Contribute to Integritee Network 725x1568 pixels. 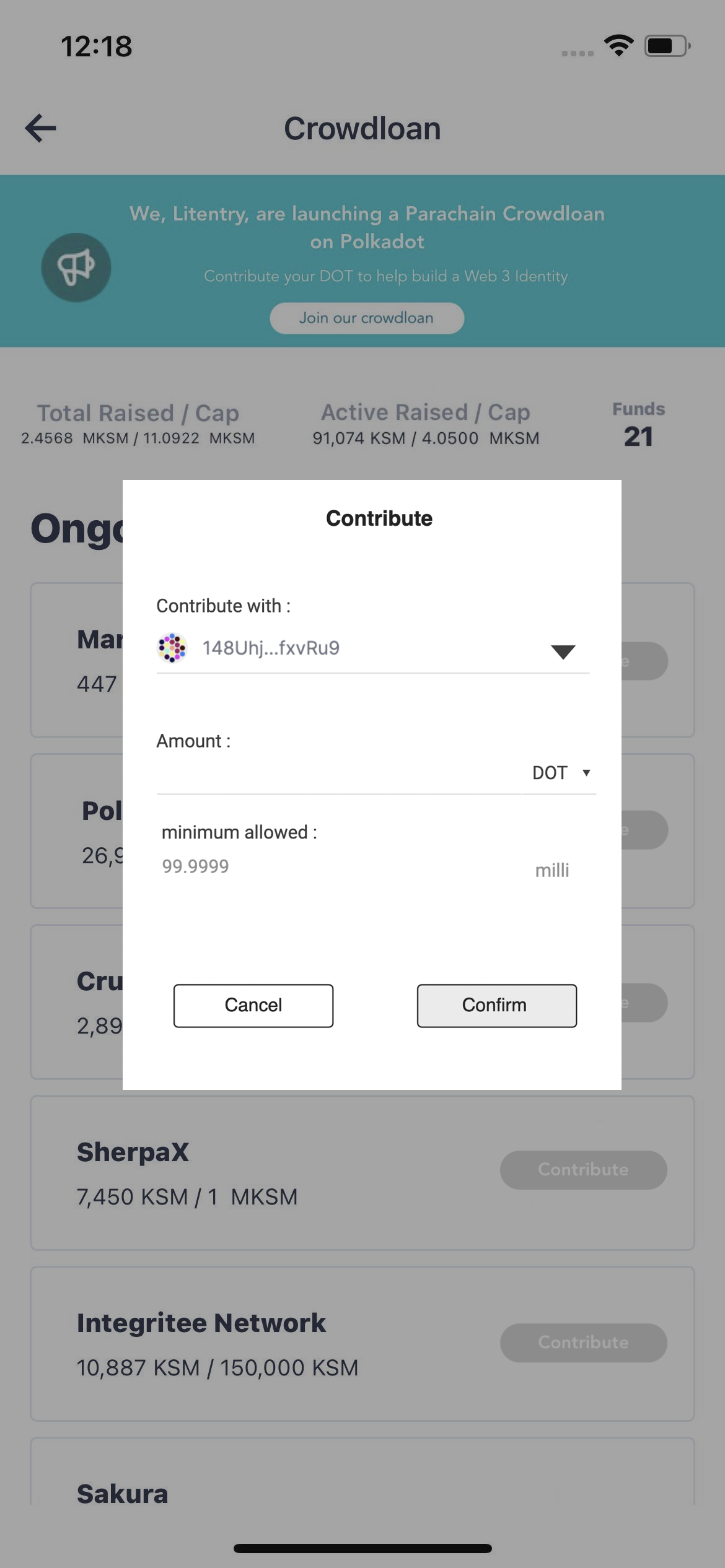pyautogui.click(x=582, y=1342)
